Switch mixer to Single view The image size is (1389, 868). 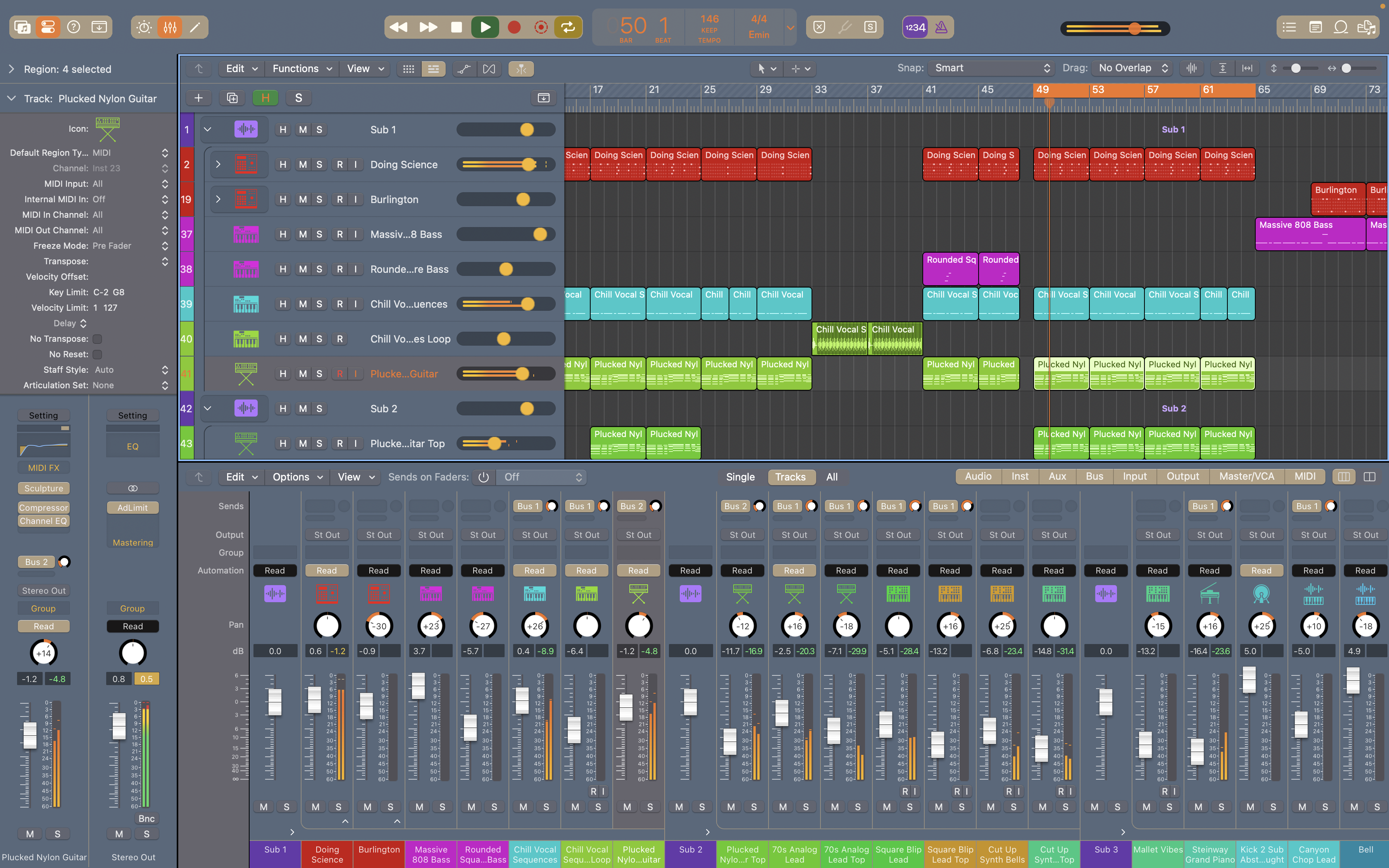pos(740,477)
